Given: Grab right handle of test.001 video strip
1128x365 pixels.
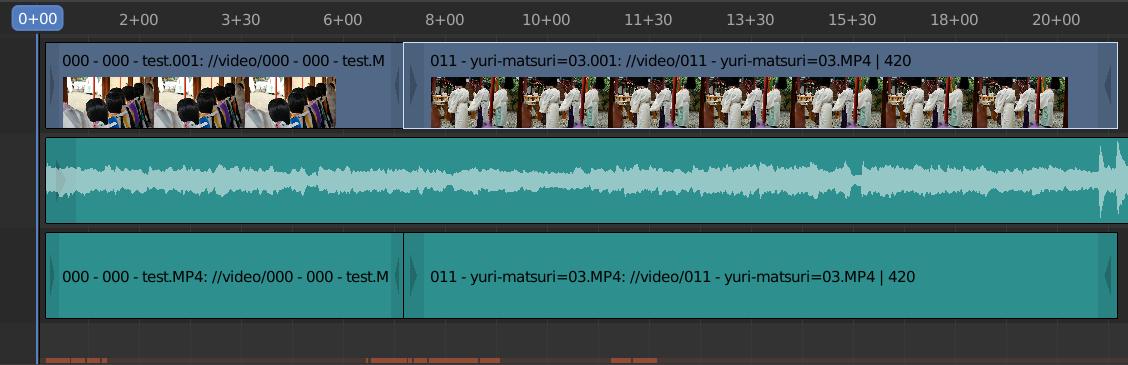Looking at the screenshot, I should coord(397,85).
